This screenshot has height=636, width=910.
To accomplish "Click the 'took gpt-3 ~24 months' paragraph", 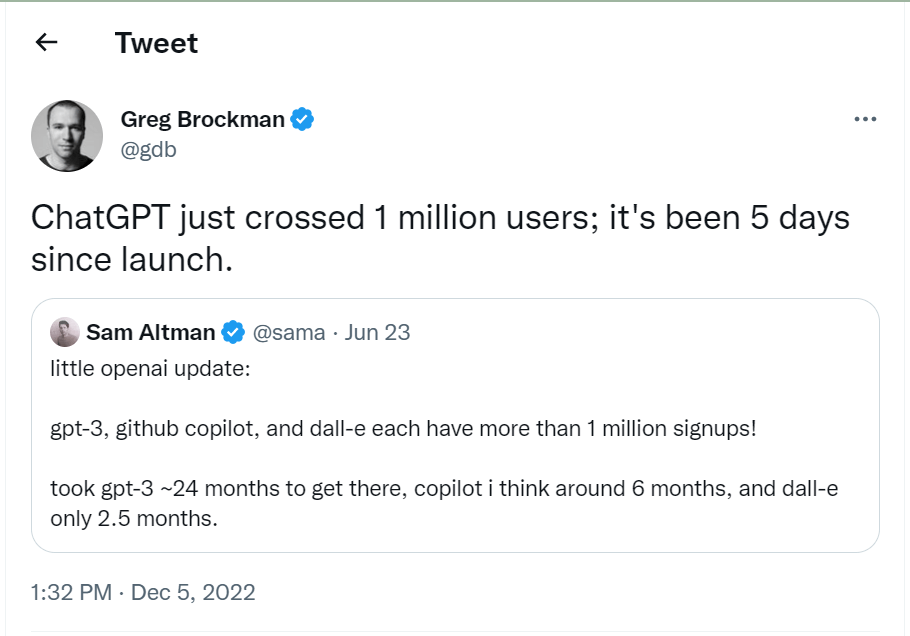I will tap(444, 503).
